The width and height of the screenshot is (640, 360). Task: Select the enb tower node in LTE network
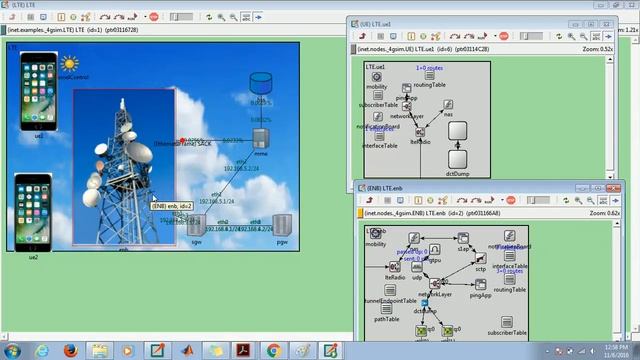[124, 167]
